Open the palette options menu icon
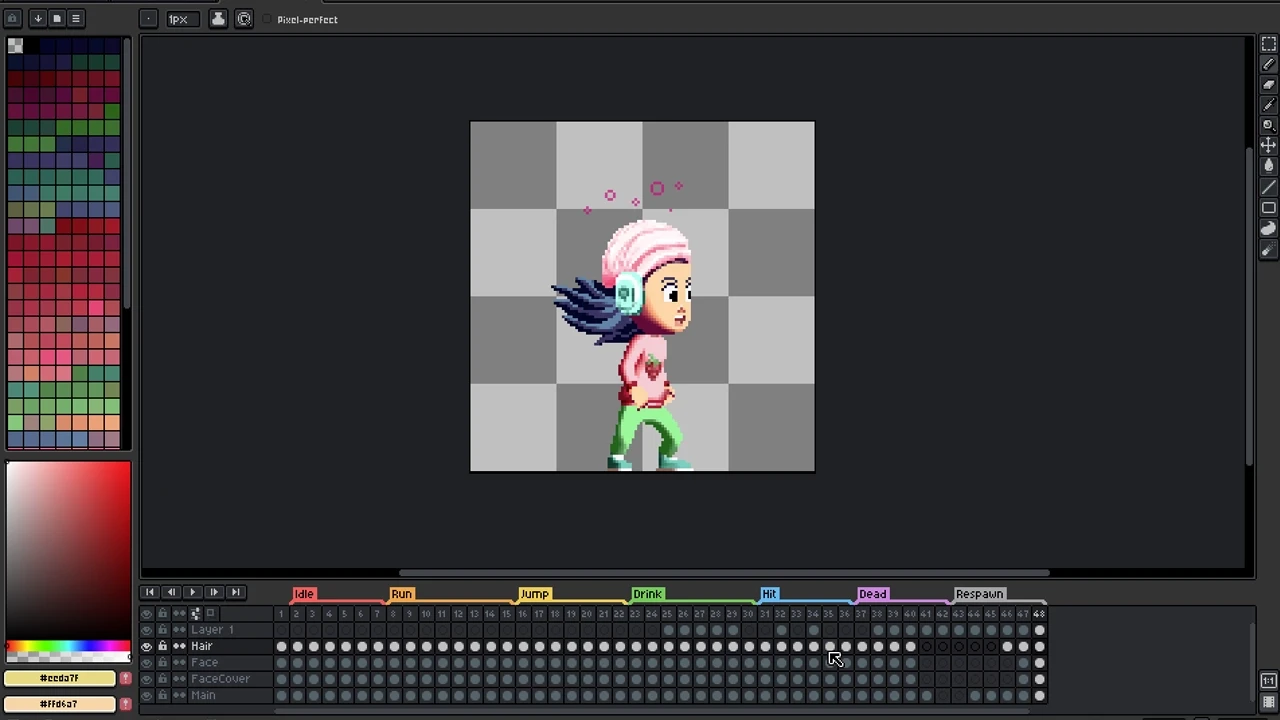The height and width of the screenshot is (720, 1280). tap(75, 18)
